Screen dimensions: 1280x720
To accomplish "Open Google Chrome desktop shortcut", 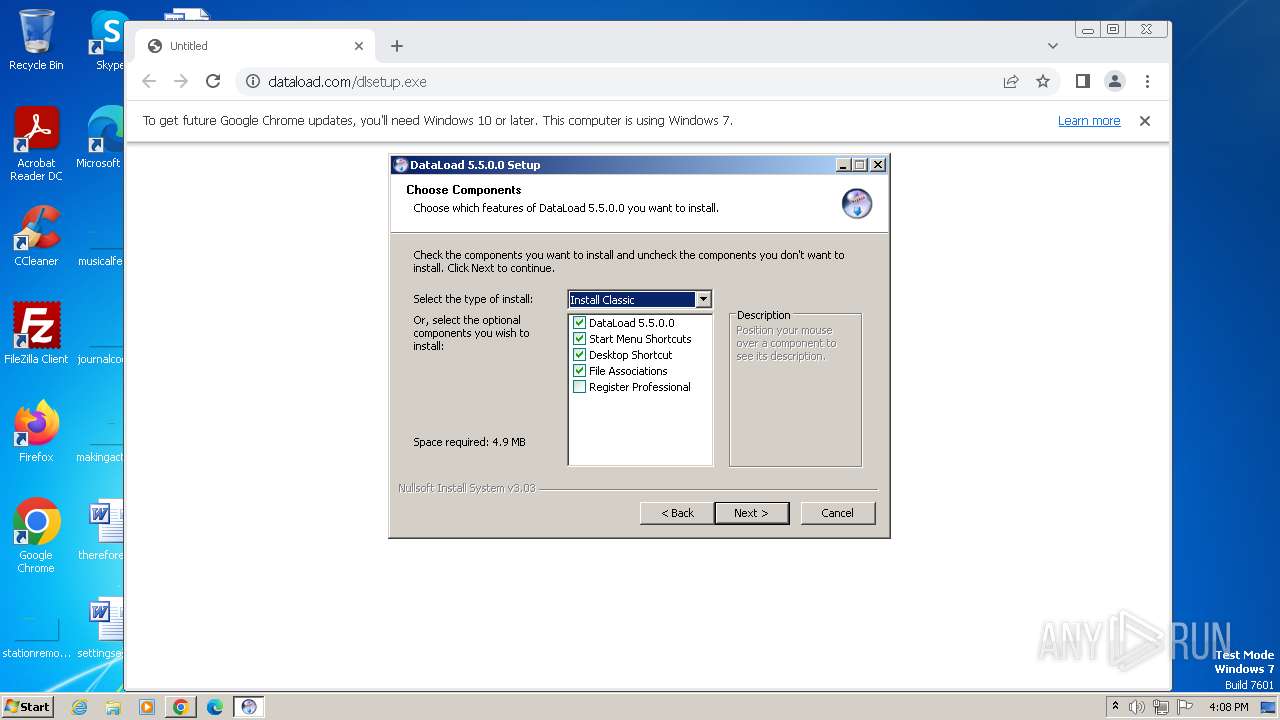I will [36, 536].
